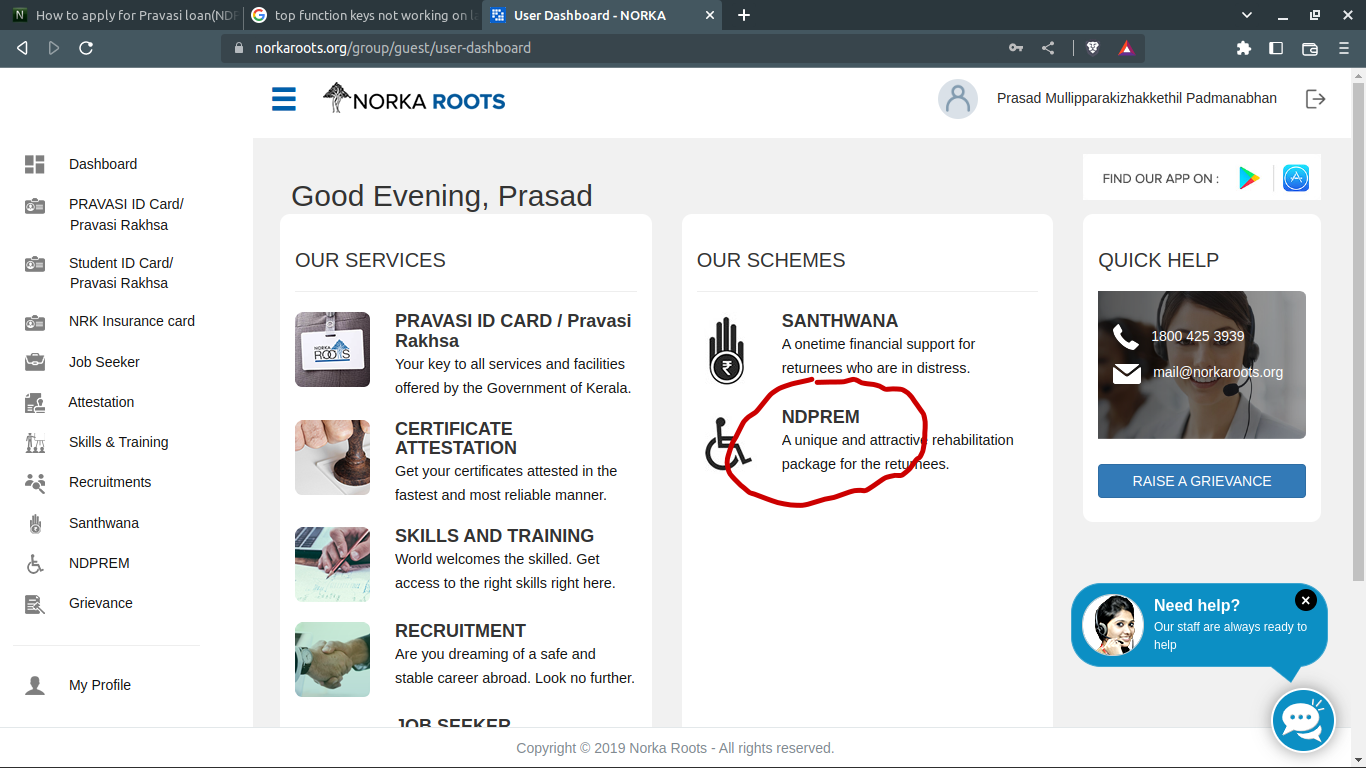1366x768 pixels.
Task: Click the Brave shields icon in the address bar
Action: coord(1093,48)
